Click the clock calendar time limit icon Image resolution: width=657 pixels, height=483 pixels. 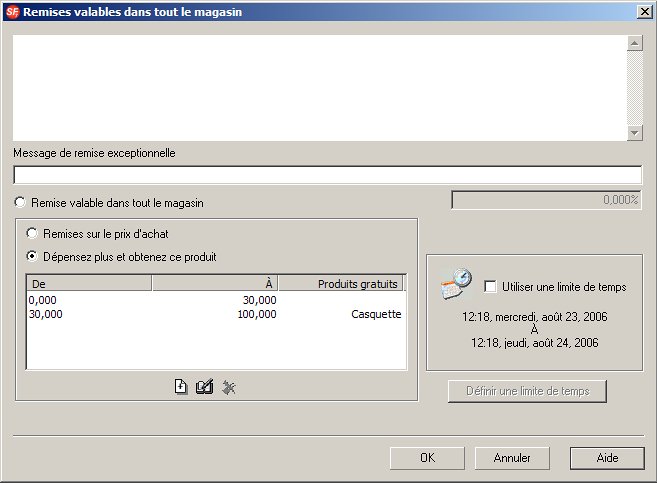(456, 285)
